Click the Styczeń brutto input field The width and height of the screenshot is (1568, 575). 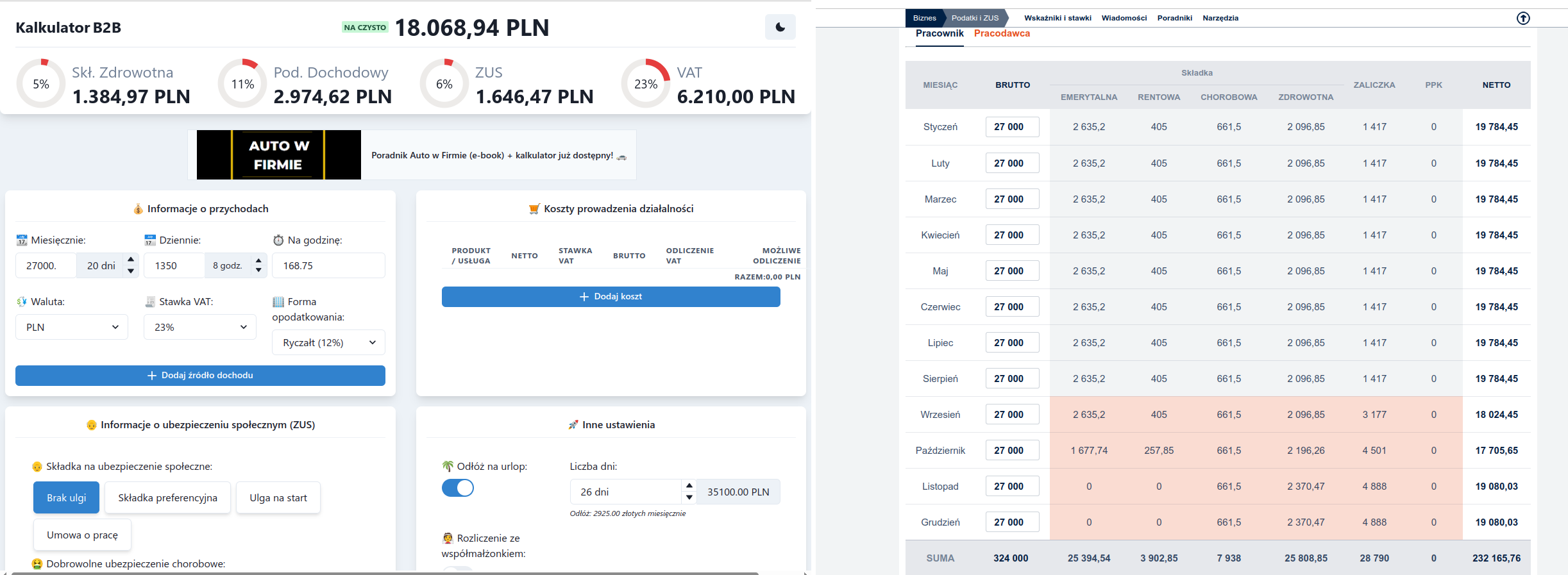pyautogui.click(x=1012, y=127)
